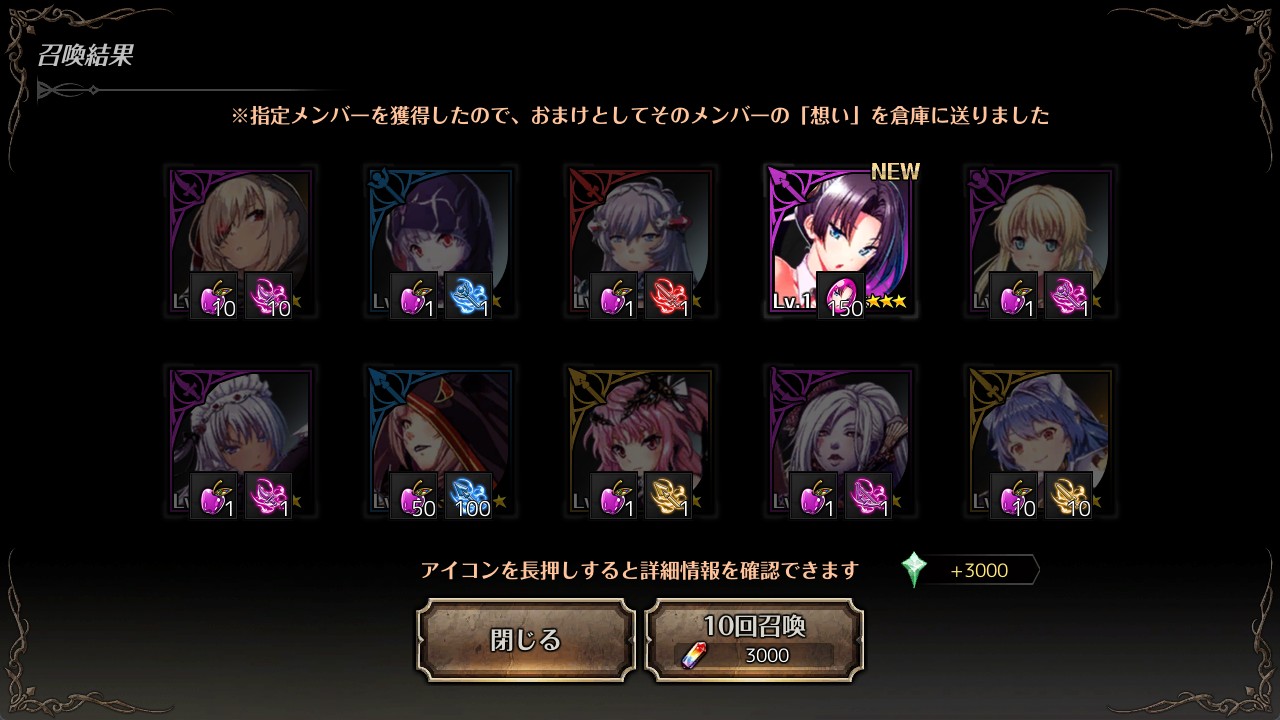Select the white-haired character in purple frame
This screenshot has height=720, width=1280.
[841, 442]
